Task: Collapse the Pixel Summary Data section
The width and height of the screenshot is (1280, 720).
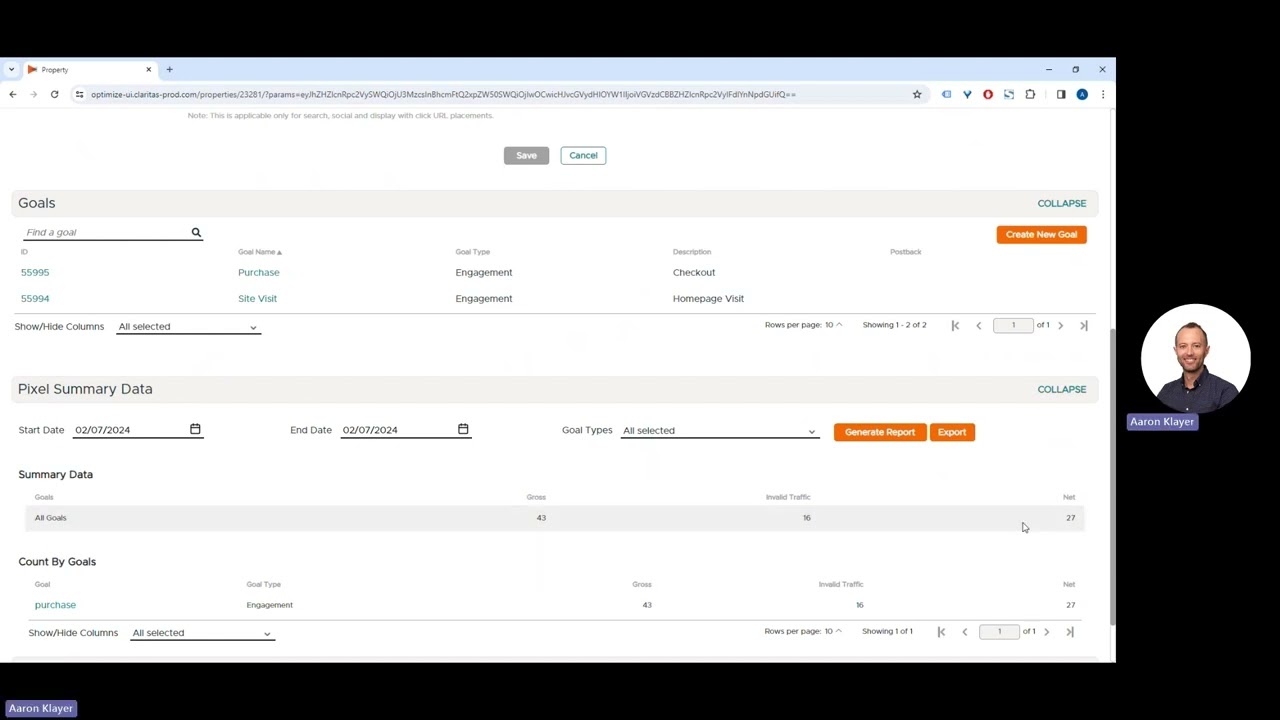Action: tap(1061, 389)
